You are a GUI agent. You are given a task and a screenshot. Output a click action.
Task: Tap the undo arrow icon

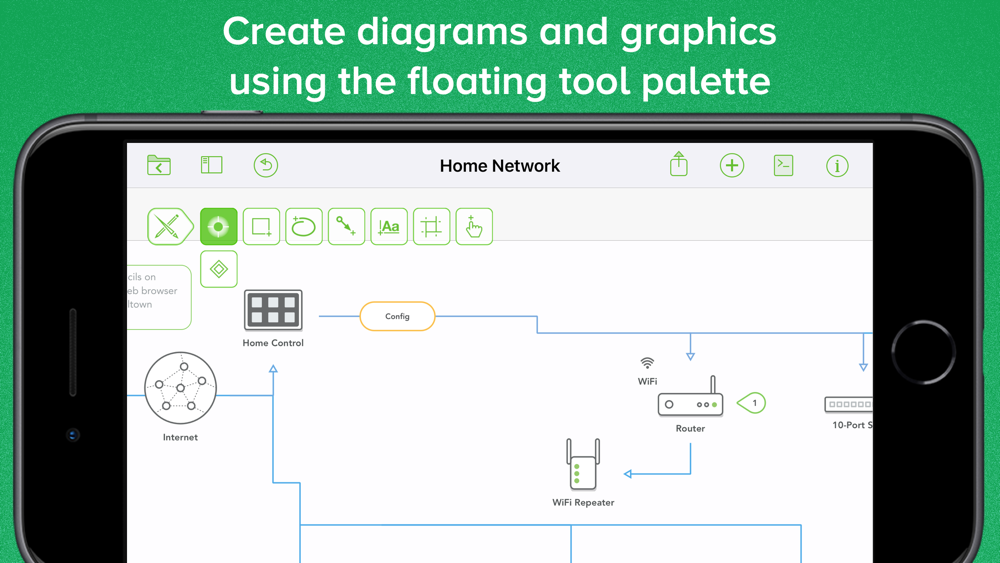pos(265,165)
